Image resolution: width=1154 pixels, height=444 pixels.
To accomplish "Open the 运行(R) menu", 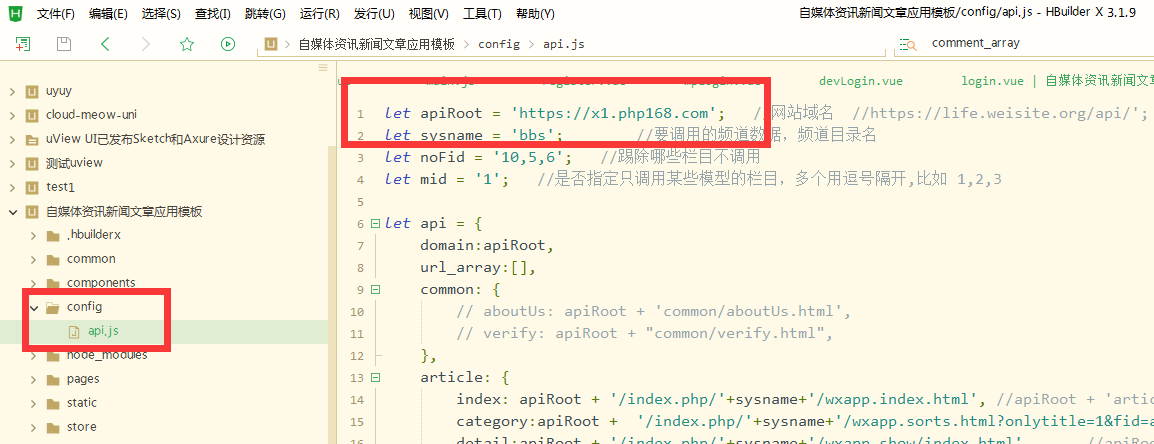I will click(319, 14).
